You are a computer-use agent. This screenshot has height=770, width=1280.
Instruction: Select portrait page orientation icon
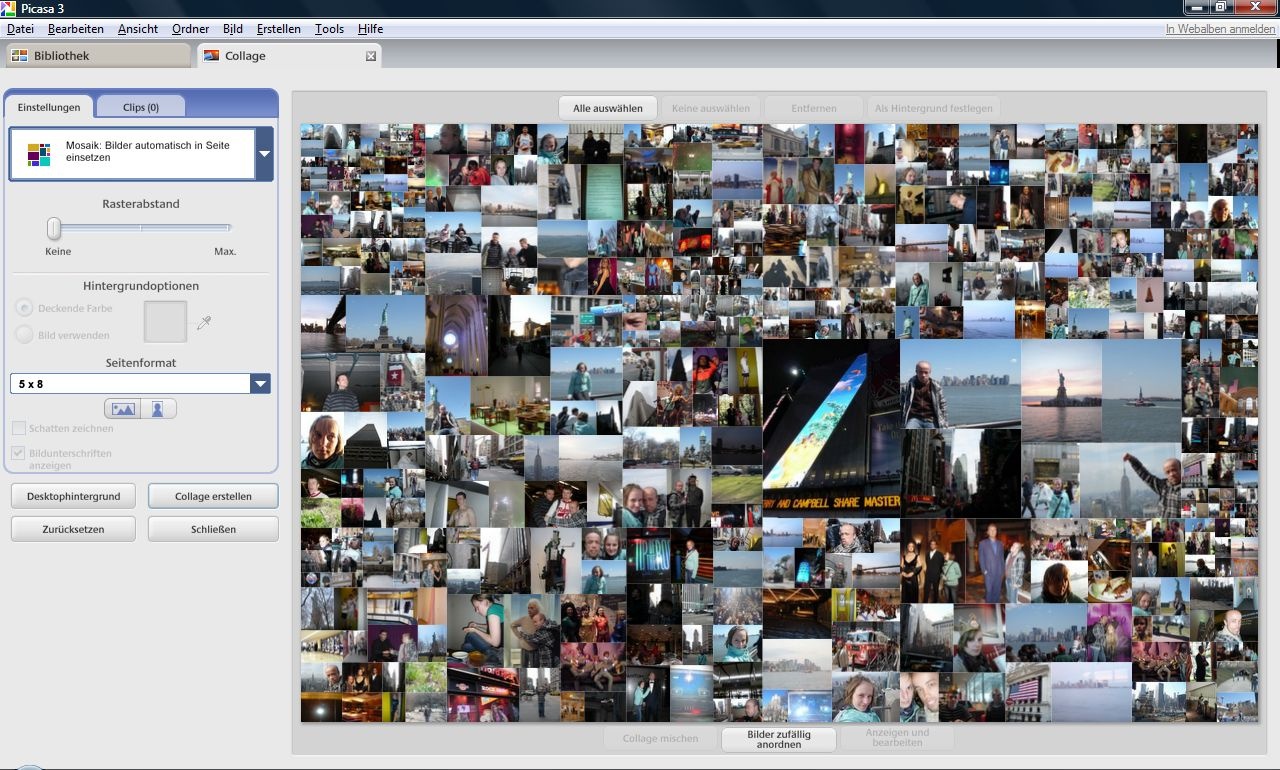click(x=158, y=409)
